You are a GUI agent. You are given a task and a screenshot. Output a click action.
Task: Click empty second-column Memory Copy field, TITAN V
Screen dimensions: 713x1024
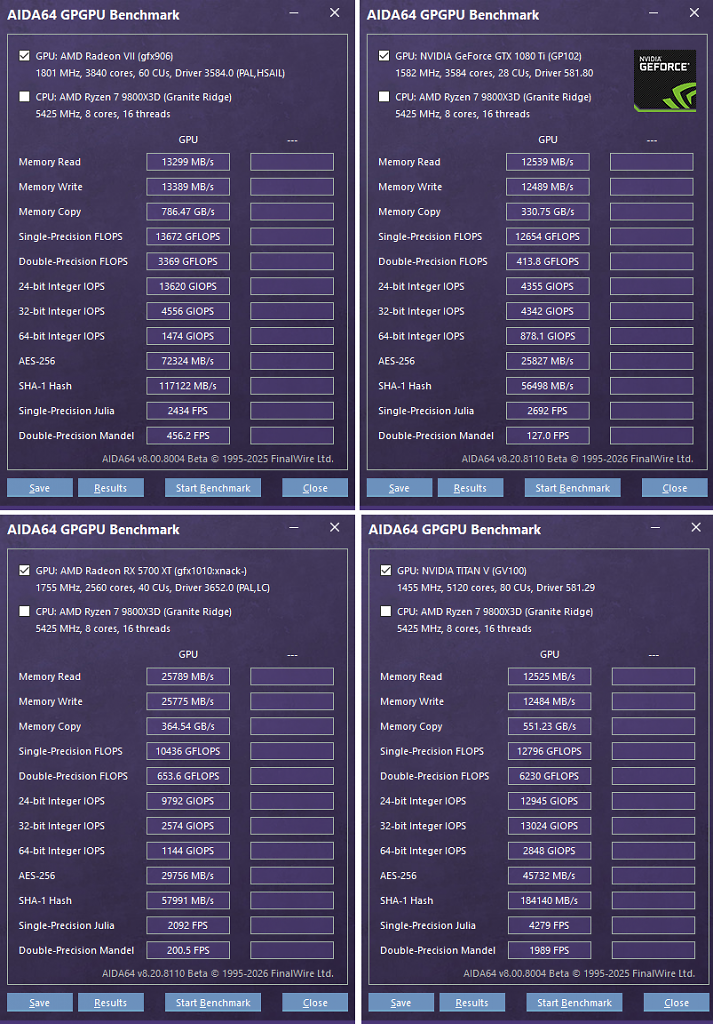point(654,726)
